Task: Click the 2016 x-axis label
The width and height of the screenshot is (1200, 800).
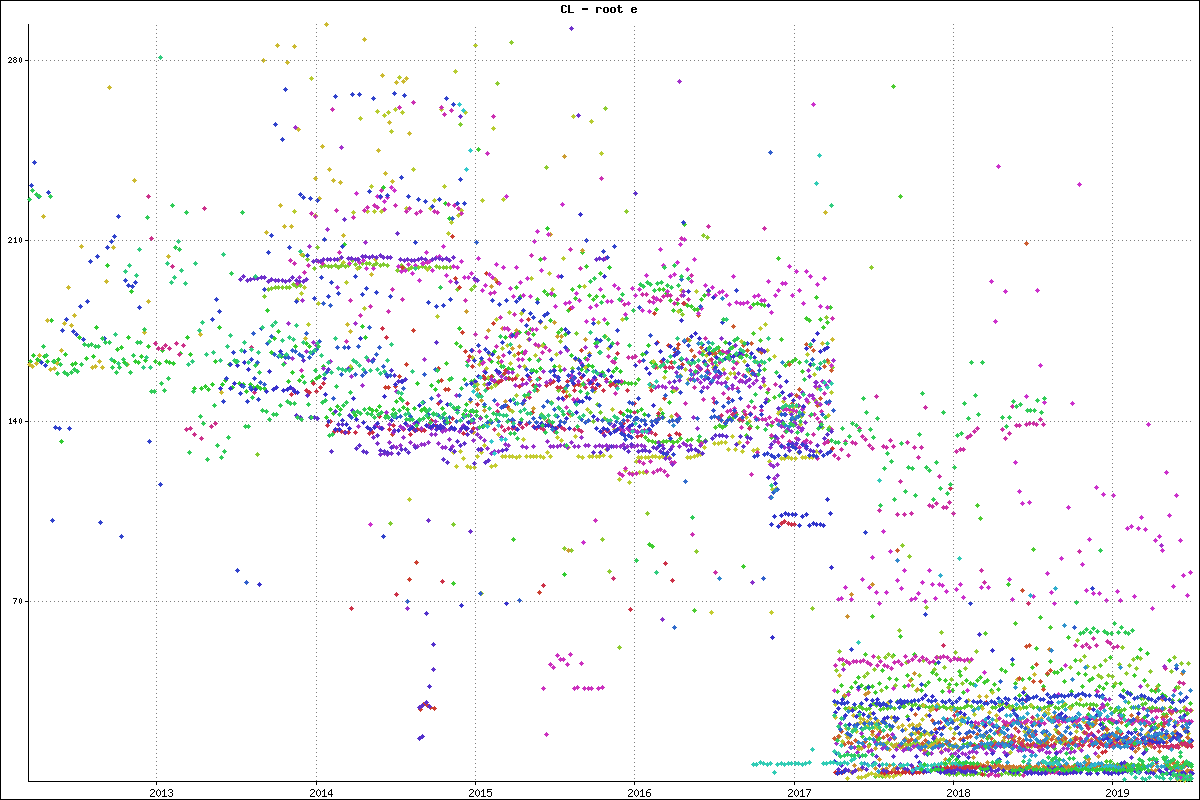Action: [640, 793]
